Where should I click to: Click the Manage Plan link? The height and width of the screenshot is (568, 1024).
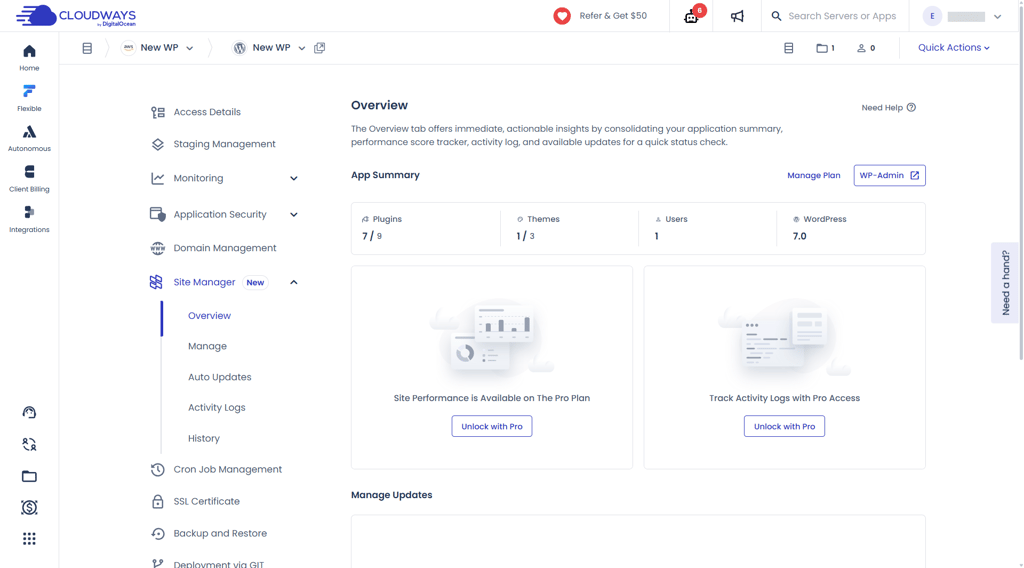(x=814, y=175)
